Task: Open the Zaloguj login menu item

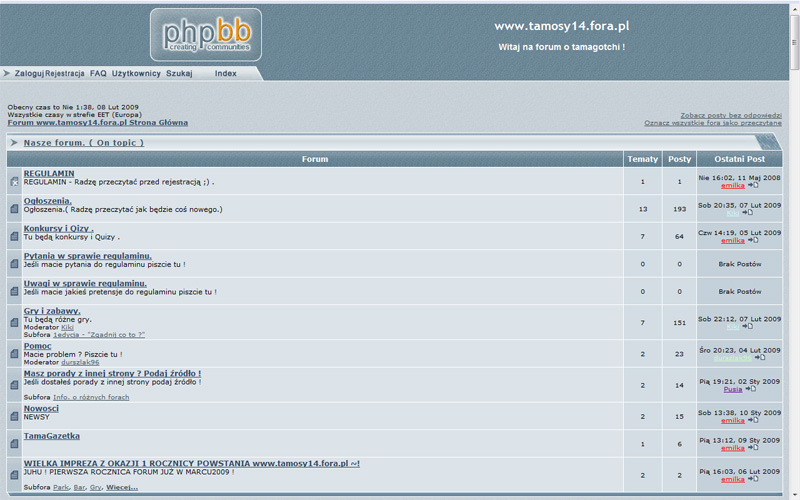Action: (29, 74)
